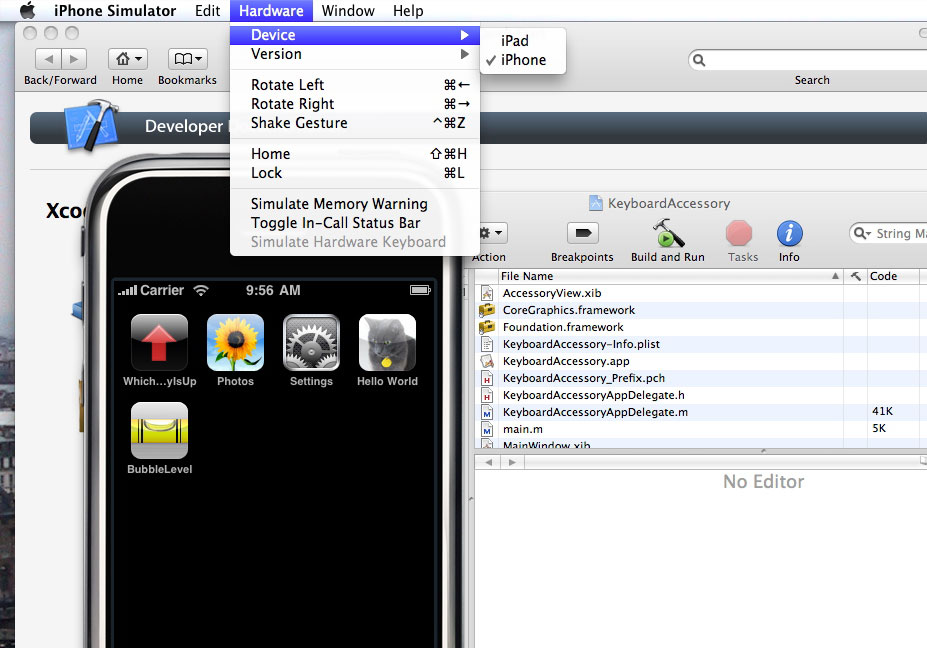Screen dimensions: 927x648
Task: Launch the Hello World app
Action: tap(387, 342)
